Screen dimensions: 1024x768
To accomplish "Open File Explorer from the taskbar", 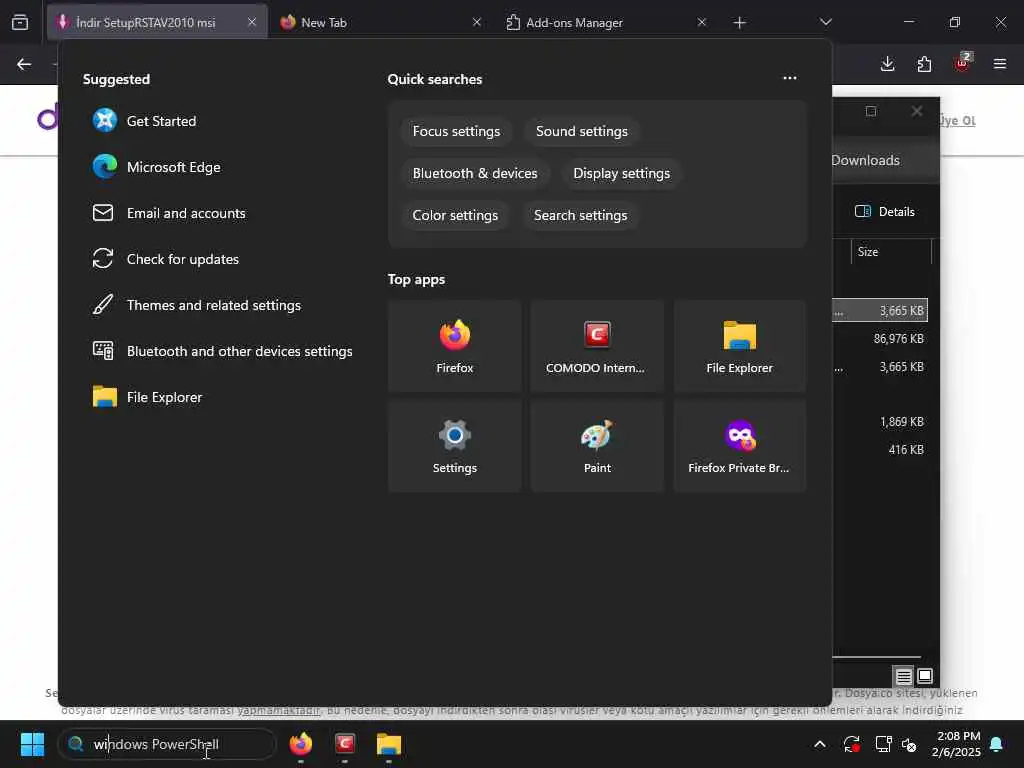I will (x=389, y=744).
